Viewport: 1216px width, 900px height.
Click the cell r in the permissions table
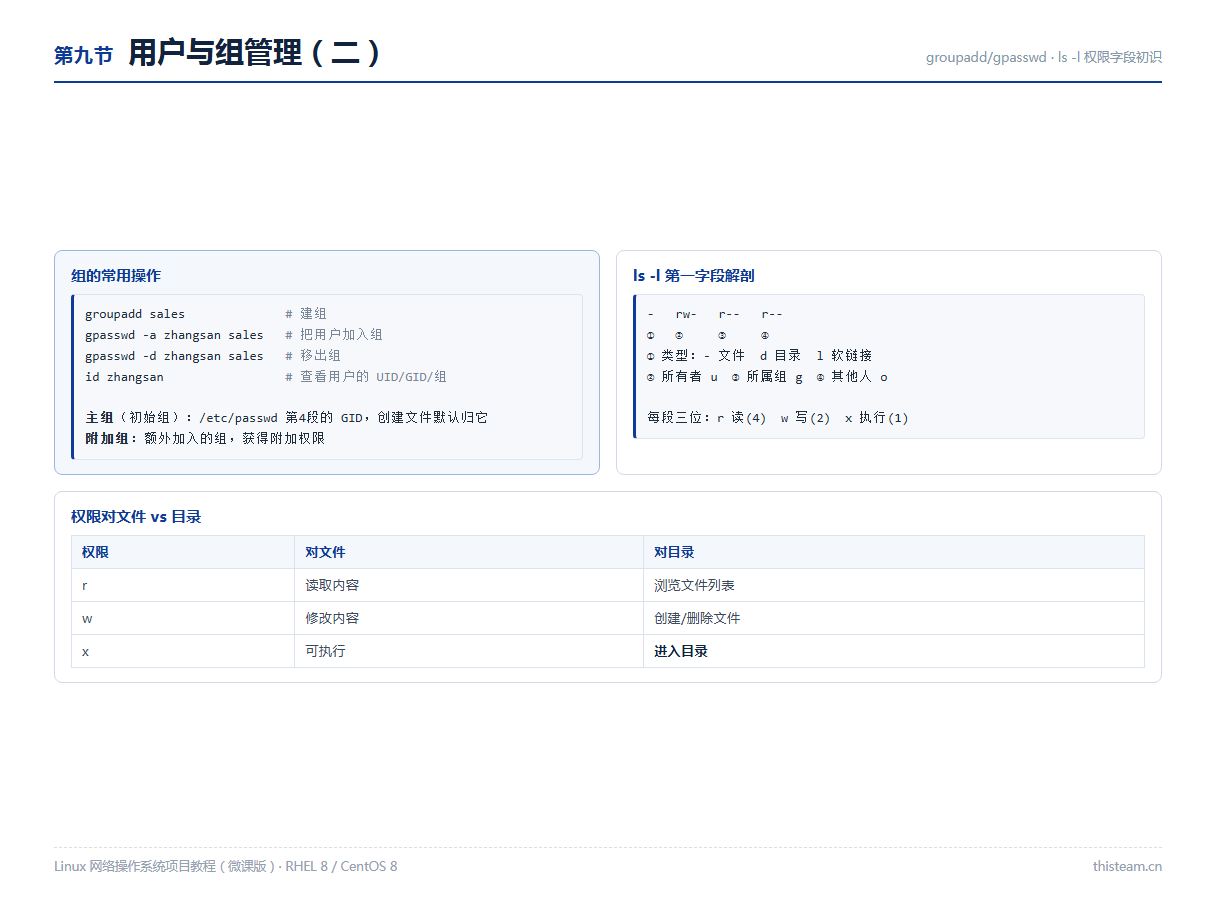[x=183, y=585]
